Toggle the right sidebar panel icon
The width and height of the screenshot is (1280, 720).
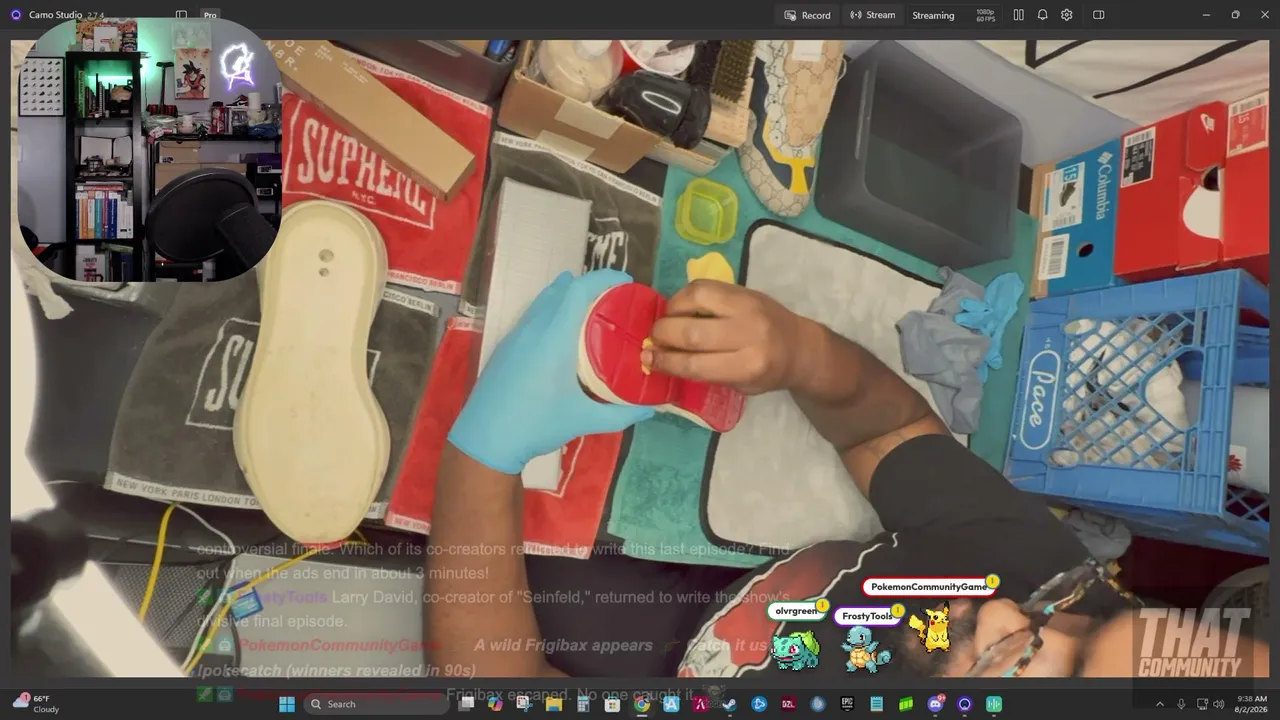(1098, 15)
